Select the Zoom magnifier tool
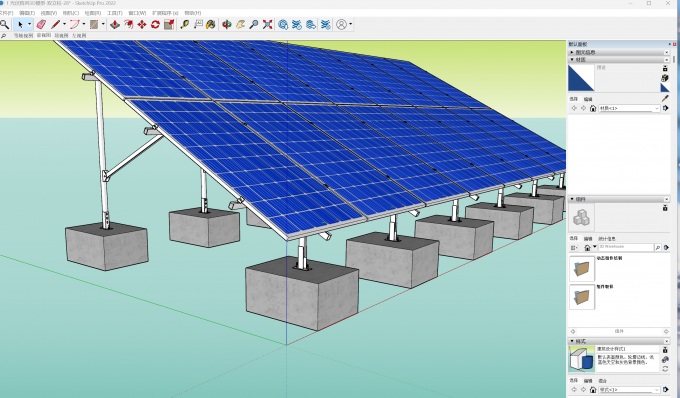 point(254,25)
